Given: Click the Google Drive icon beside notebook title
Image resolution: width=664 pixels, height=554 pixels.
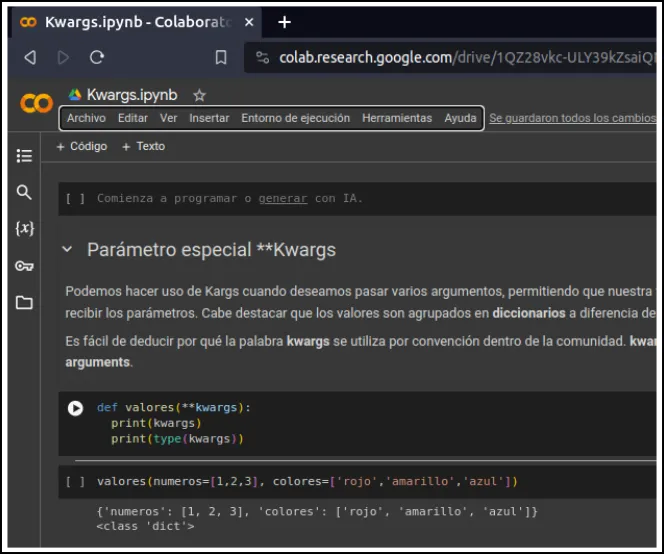Looking at the screenshot, I should click(x=75, y=94).
